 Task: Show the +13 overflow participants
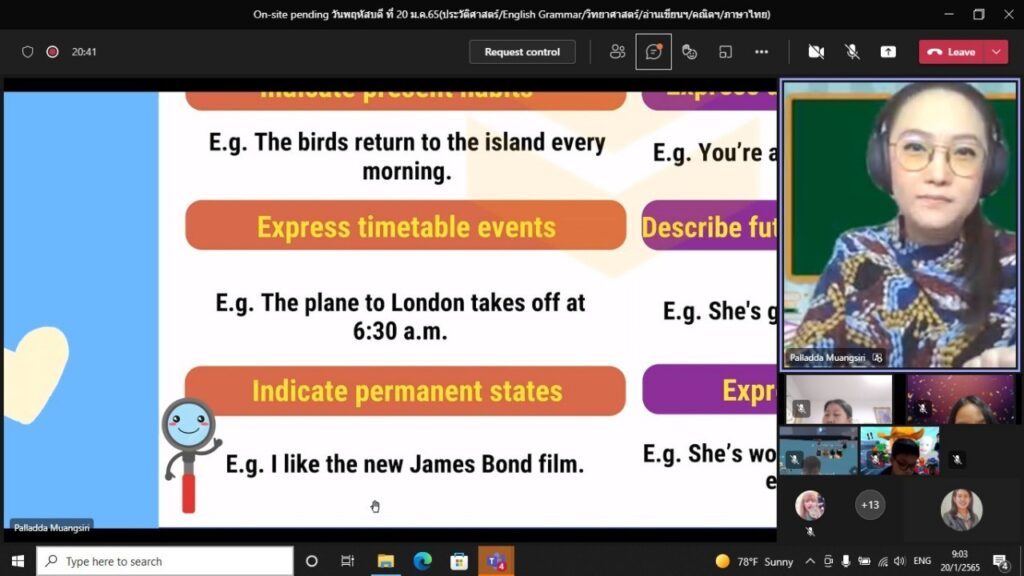tap(870, 505)
